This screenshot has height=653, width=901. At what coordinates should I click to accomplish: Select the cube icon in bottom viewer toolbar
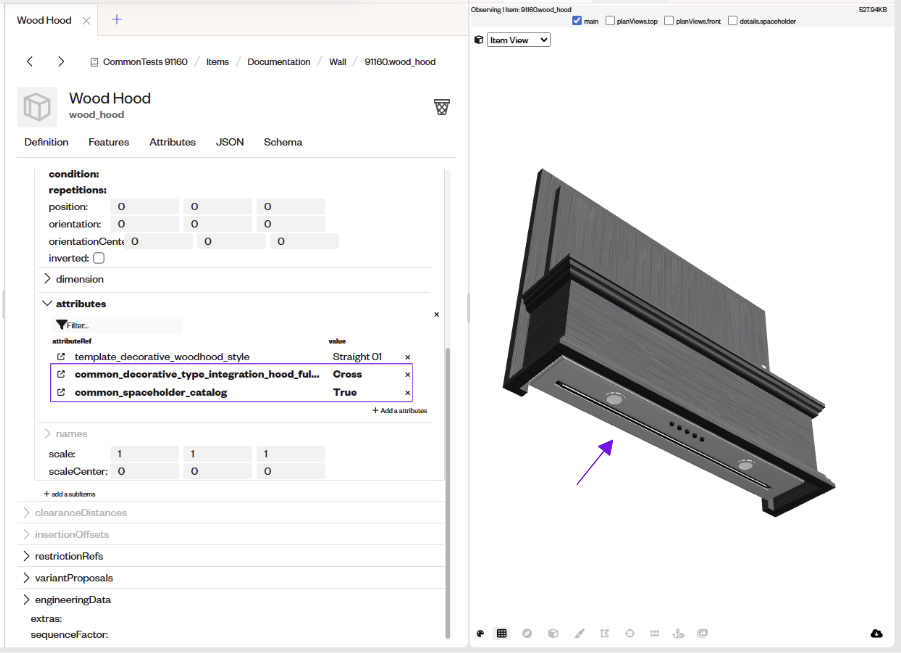pyautogui.click(x=553, y=633)
